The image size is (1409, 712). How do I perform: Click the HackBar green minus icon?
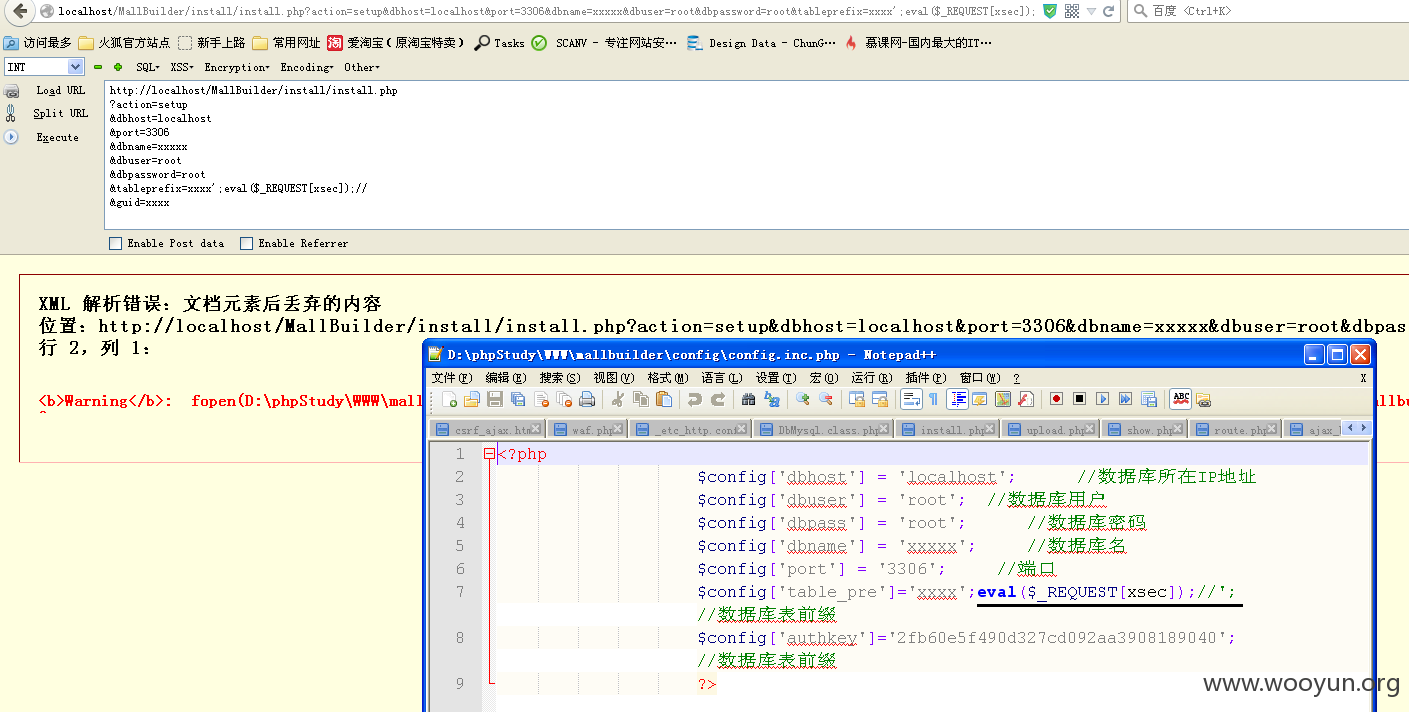point(98,67)
